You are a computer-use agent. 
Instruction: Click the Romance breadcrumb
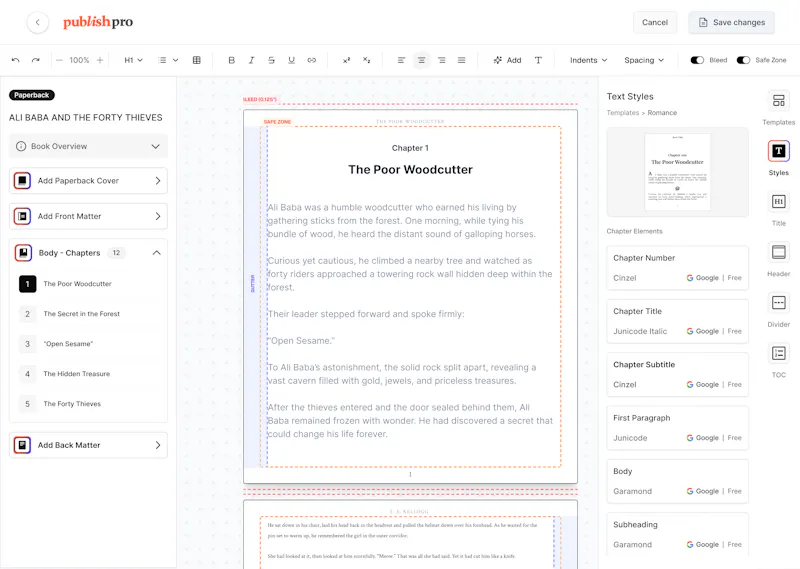click(662, 113)
